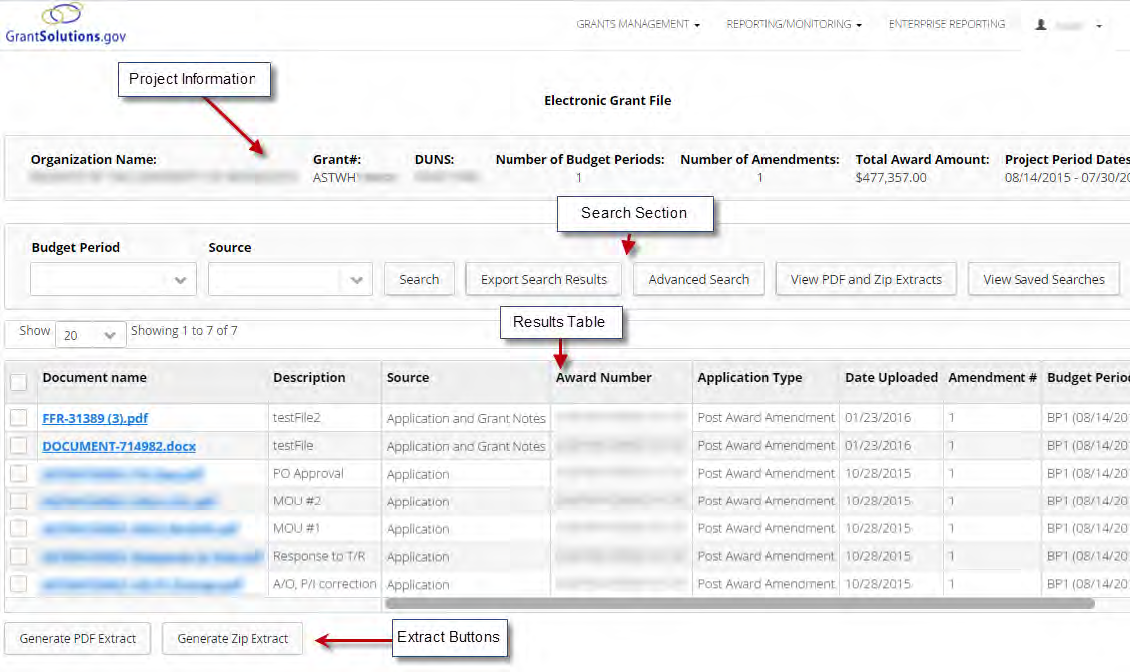
Task: Tick the select-all checkbox in table header
Action: coord(19,381)
